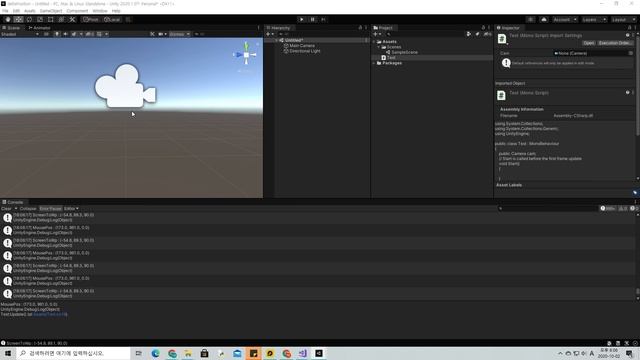Open the Console Editor dropdown
The image size is (640, 360).
71,209
